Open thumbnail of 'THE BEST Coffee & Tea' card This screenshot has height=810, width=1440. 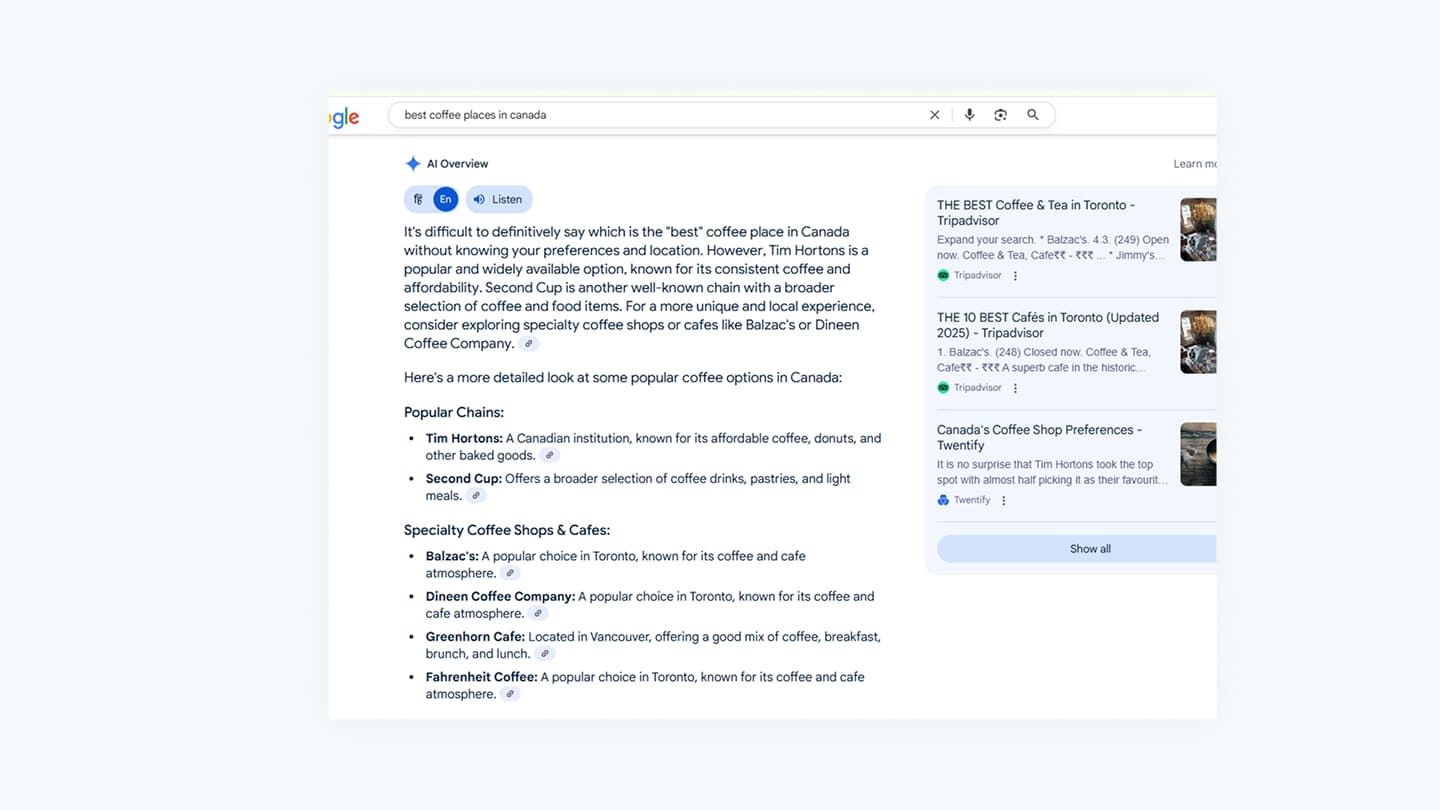1198,229
